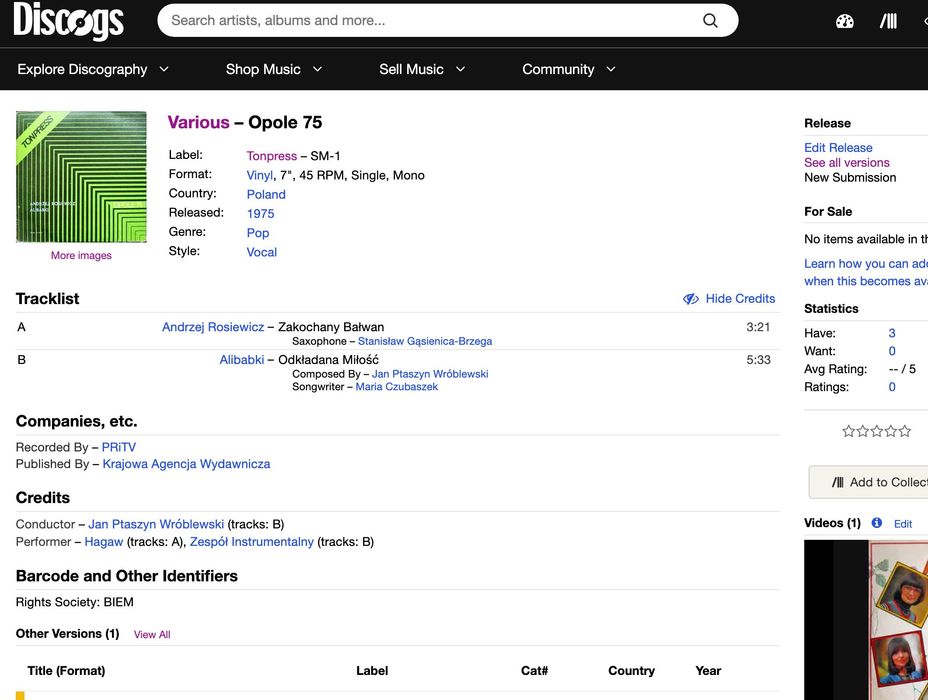Image resolution: width=928 pixels, height=700 pixels.
Task: Open Hagaw performer link
Action: click(104, 542)
